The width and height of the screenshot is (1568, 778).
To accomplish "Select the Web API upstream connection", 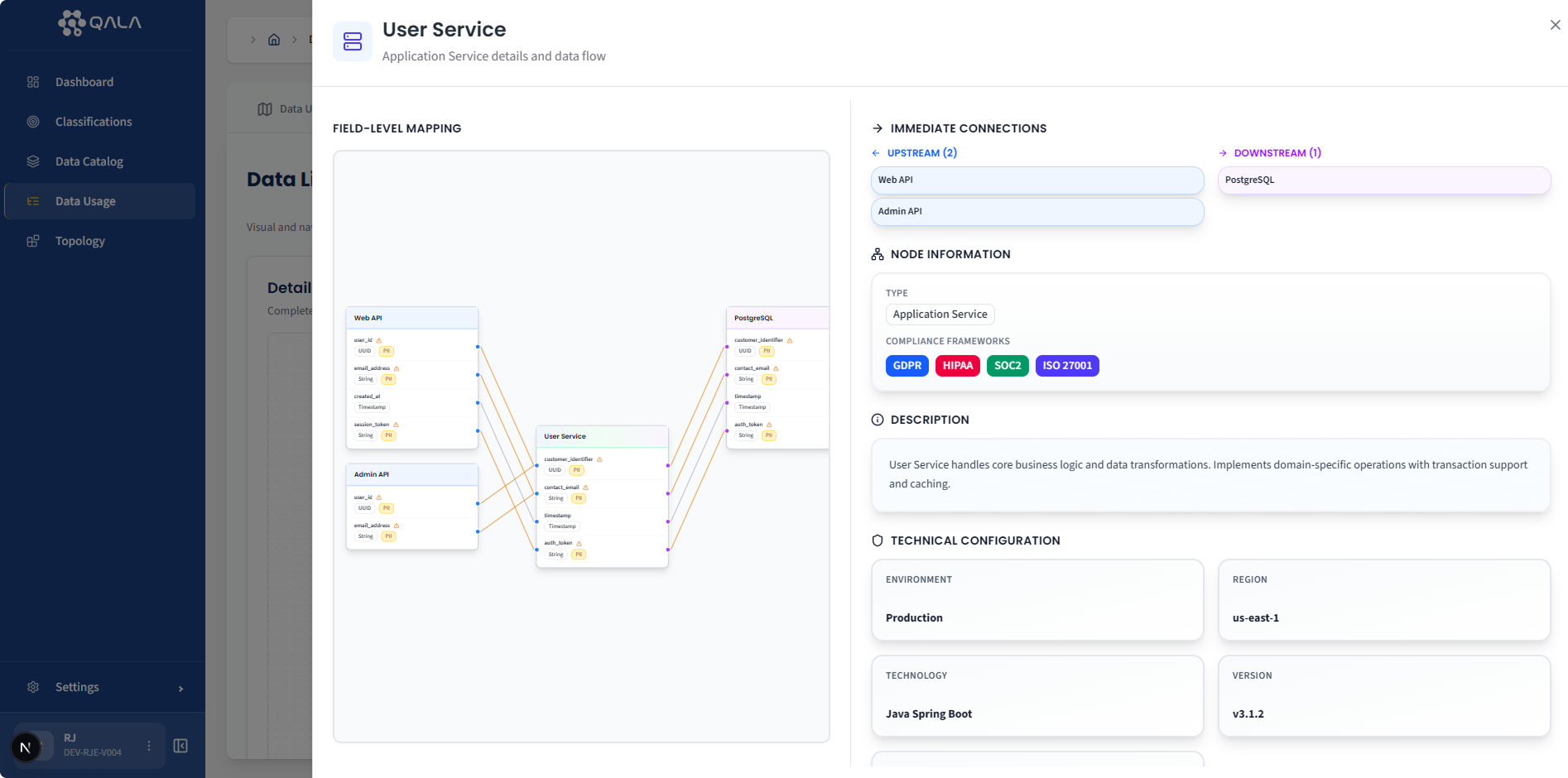I will pyautogui.click(x=1037, y=180).
